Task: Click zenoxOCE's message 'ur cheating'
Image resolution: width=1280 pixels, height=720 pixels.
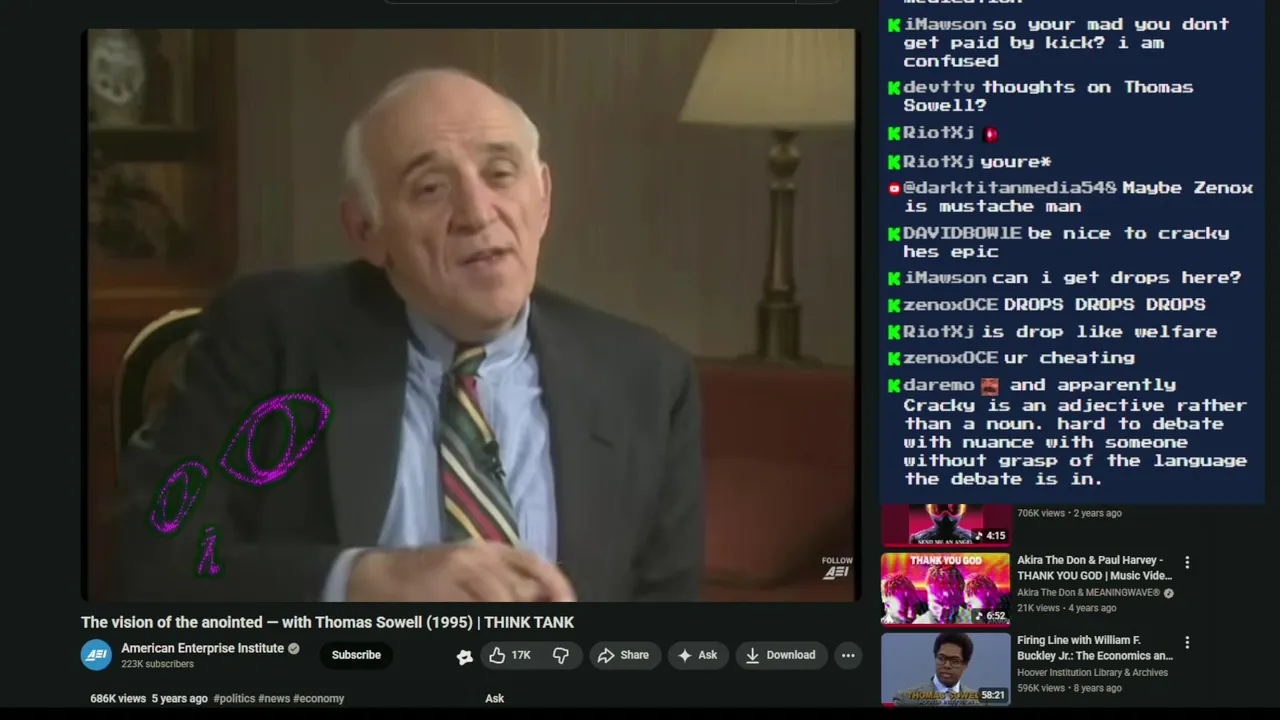Action: click(x=1011, y=357)
